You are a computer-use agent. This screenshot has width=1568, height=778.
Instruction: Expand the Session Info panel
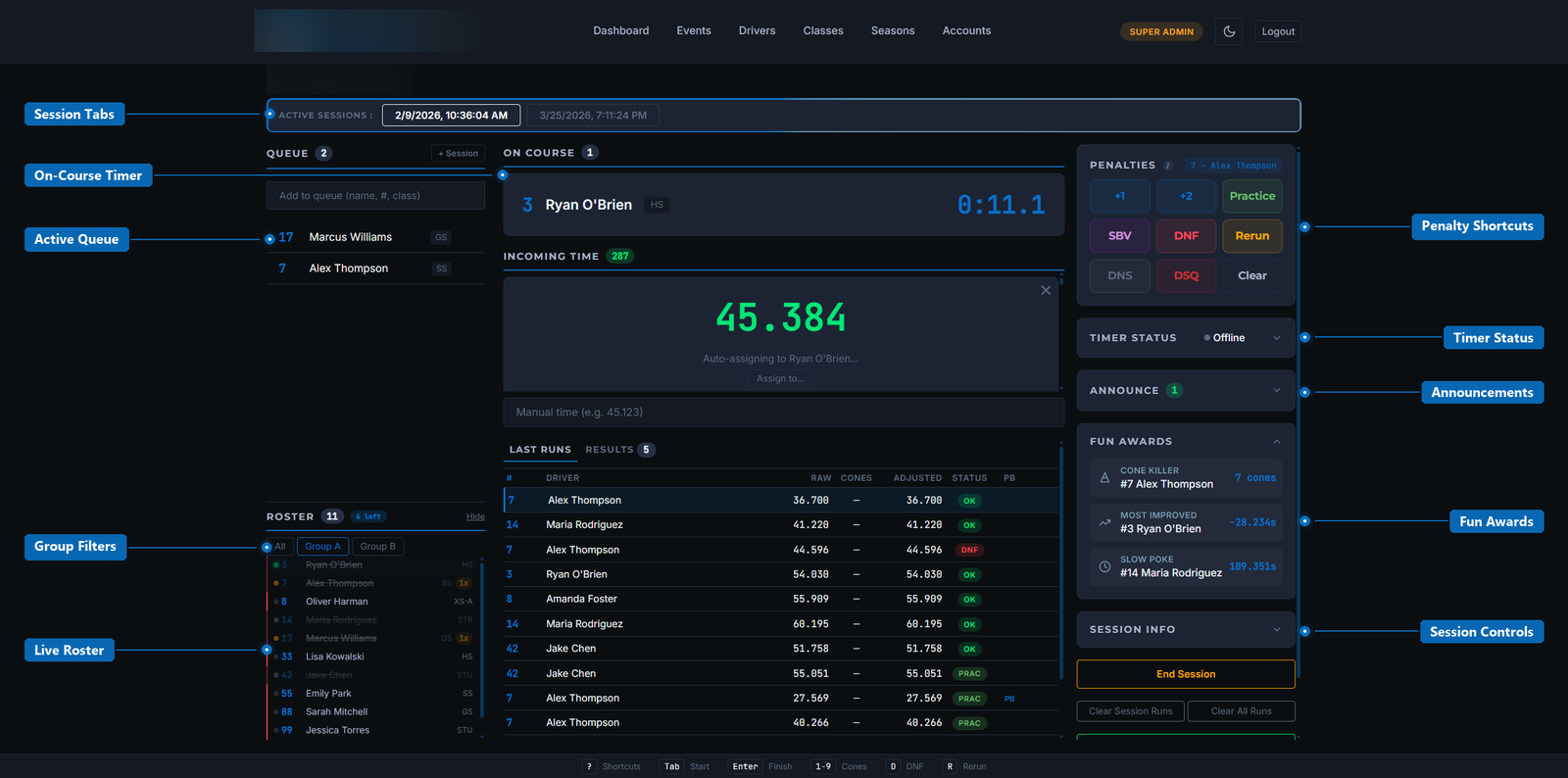click(1186, 630)
